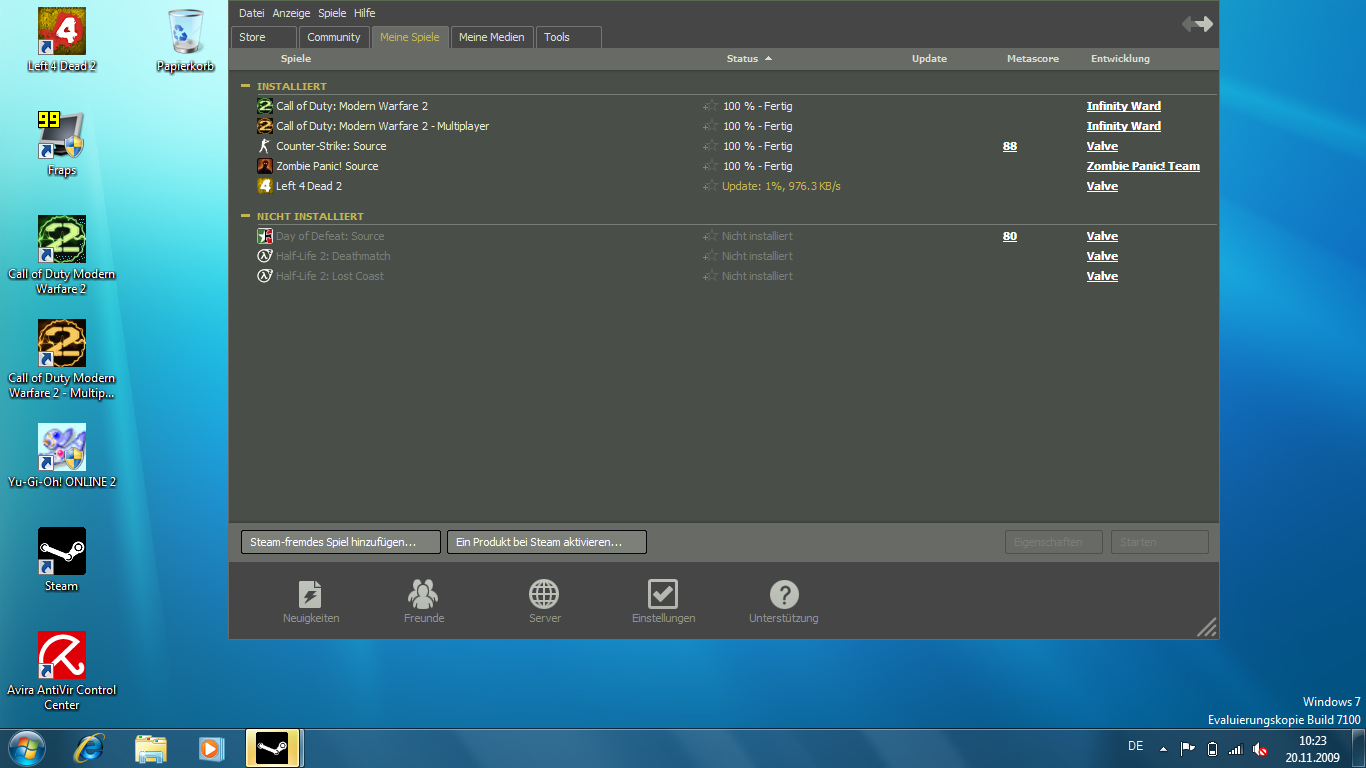Open Infinity Ward link for Modern Warfare 2 - Multiplayer
The height and width of the screenshot is (768, 1366).
click(x=1124, y=126)
